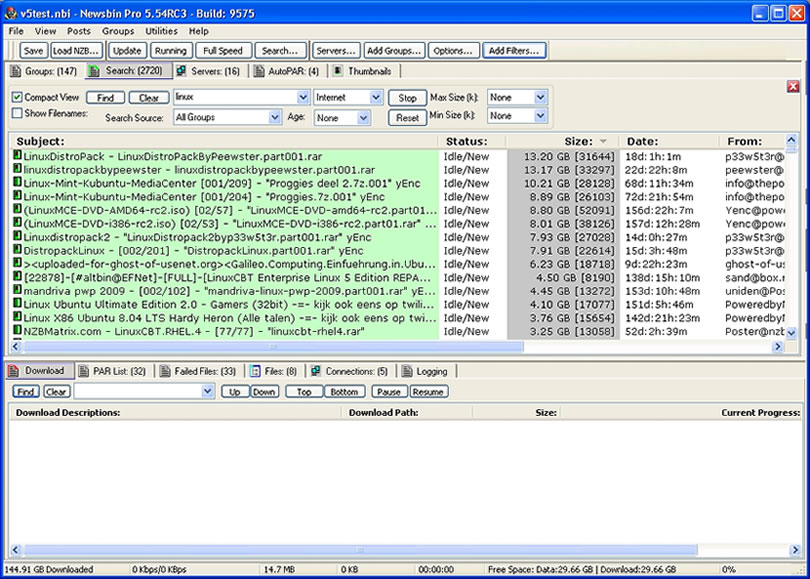Click the search results horizontal scrollbar

[x=274, y=347]
